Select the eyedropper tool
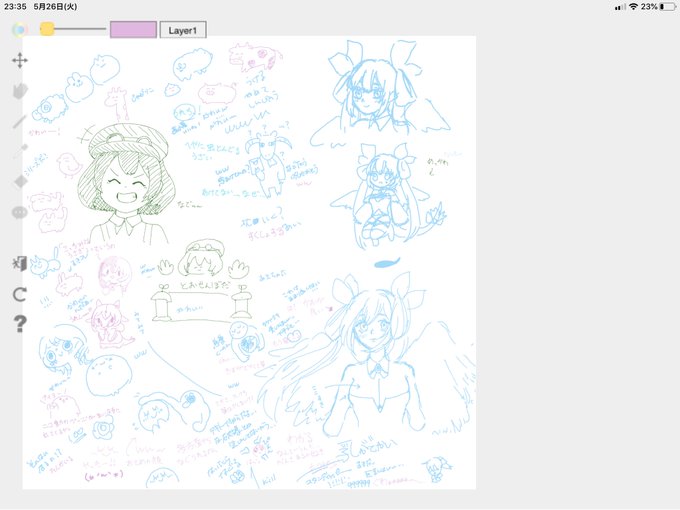Image resolution: width=680 pixels, height=510 pixels. [x=20, y=150]
